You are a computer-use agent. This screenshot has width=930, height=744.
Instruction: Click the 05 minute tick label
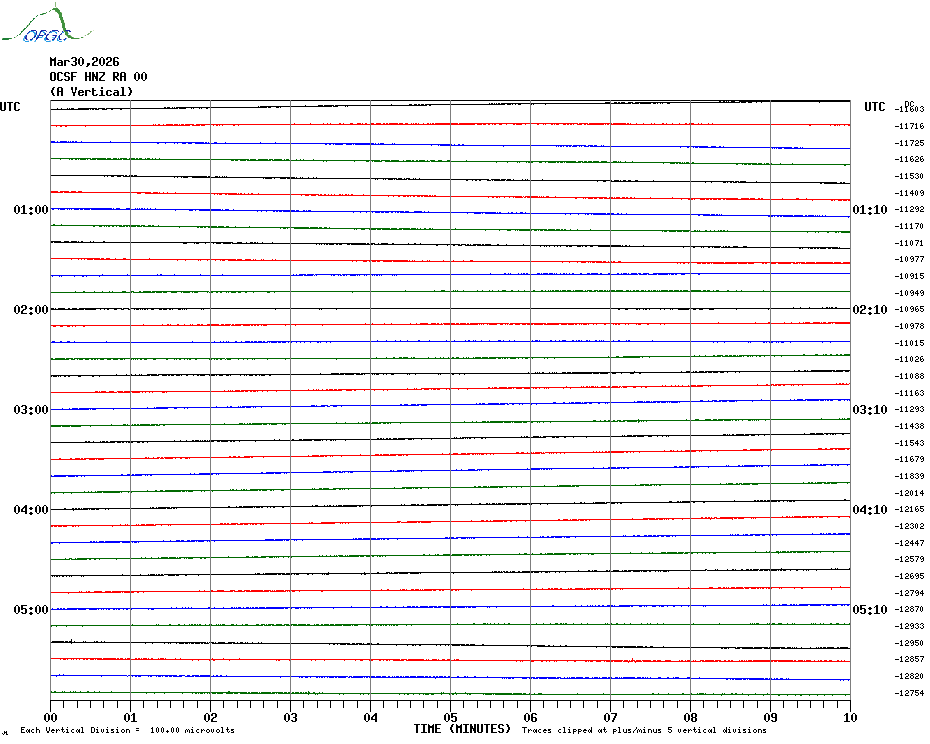(450, 718)
